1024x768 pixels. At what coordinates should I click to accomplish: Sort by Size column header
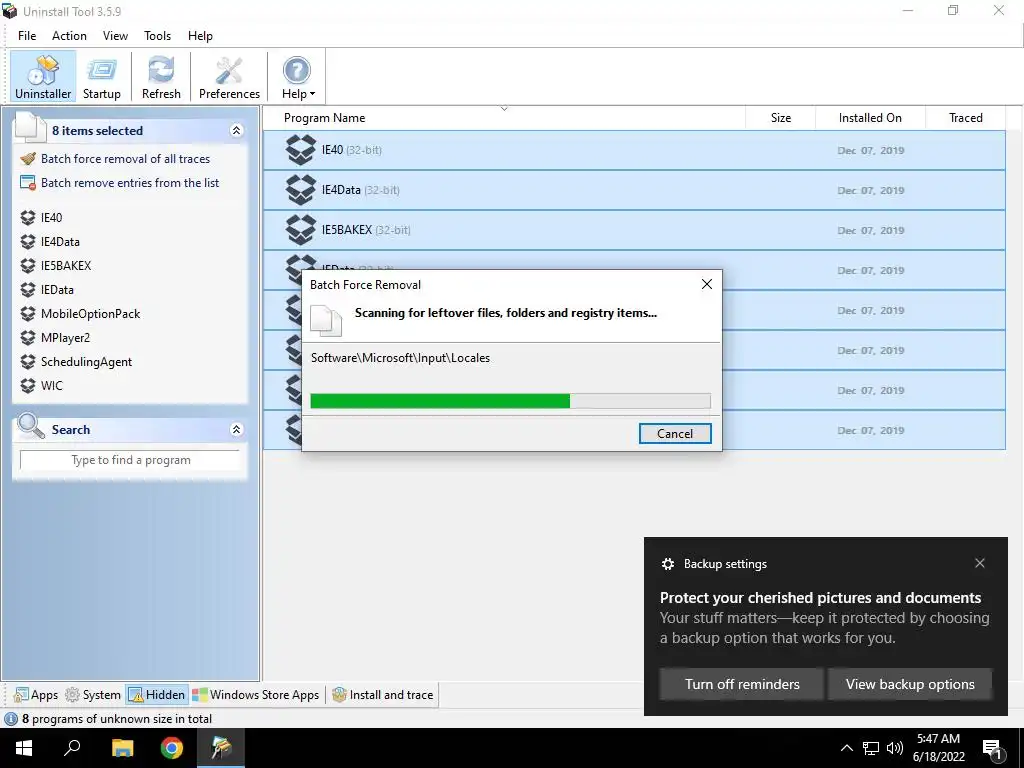780,118
